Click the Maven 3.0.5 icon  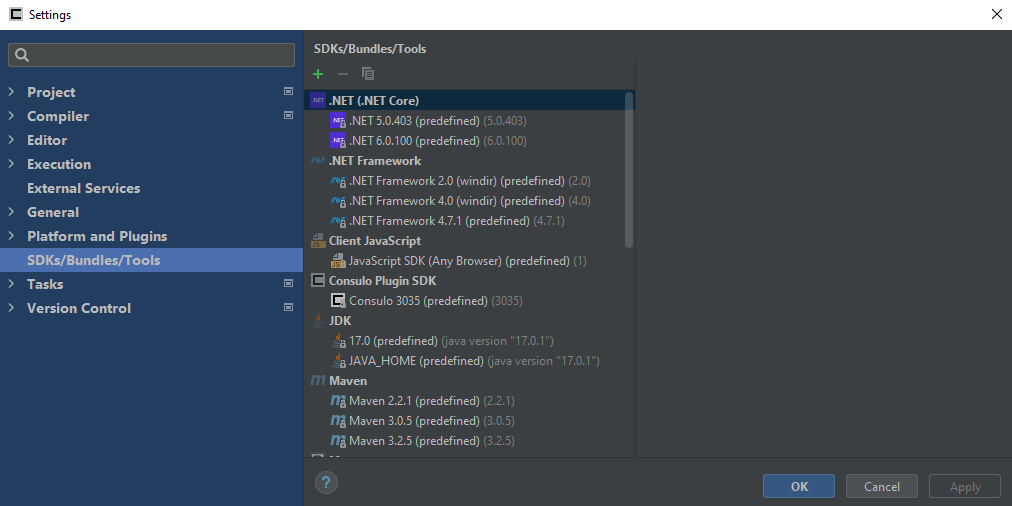(x=338, y=421)
